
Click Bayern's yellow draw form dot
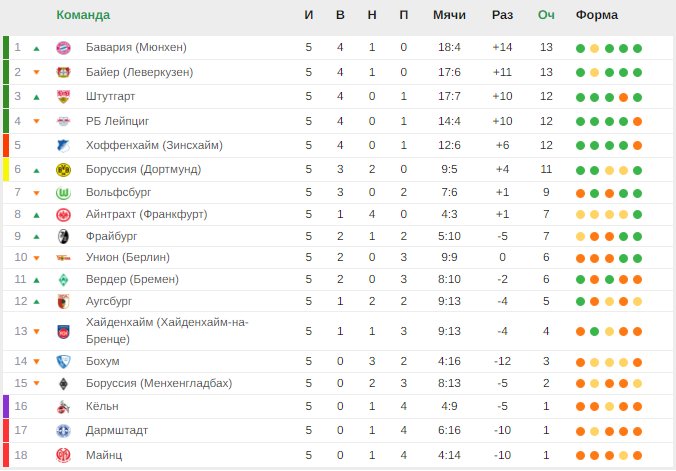click(595, 48)
